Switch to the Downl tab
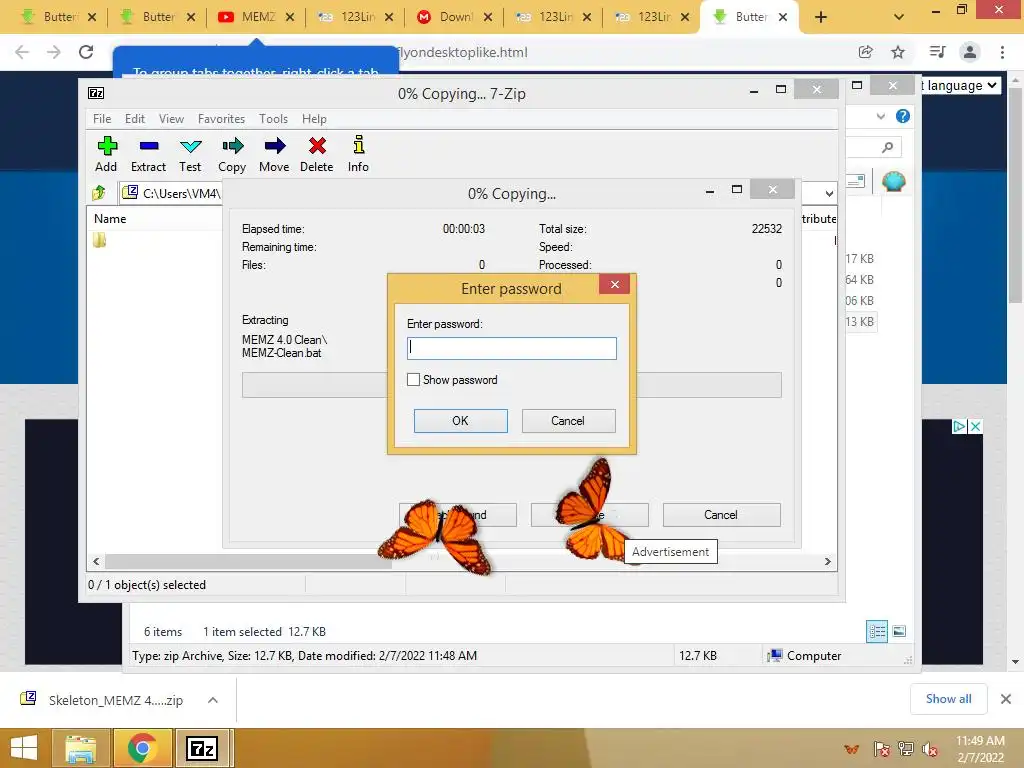1024x768 pixels. point(453,17)
